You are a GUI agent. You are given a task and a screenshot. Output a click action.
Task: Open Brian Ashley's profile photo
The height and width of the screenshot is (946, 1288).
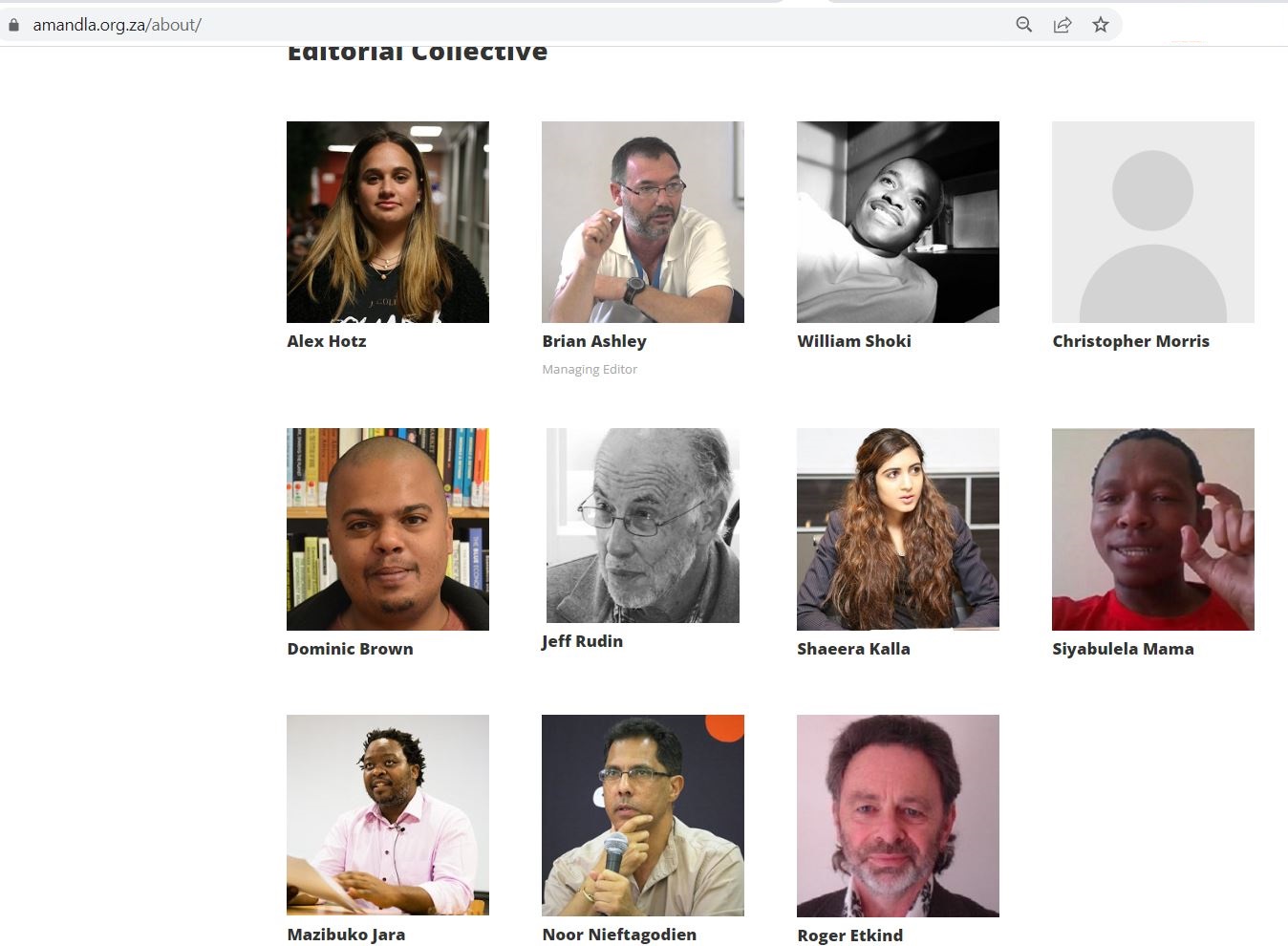(x=643, y=222)
